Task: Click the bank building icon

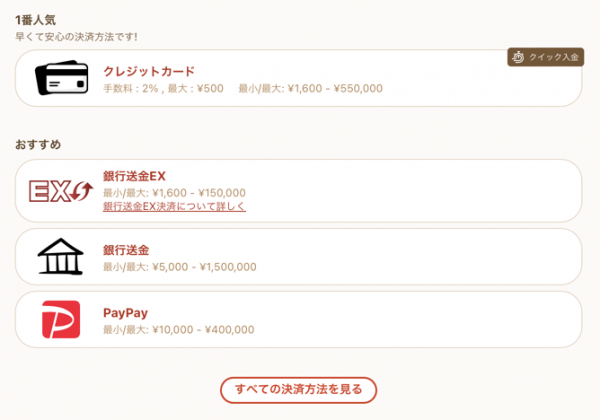Action: 60,256
